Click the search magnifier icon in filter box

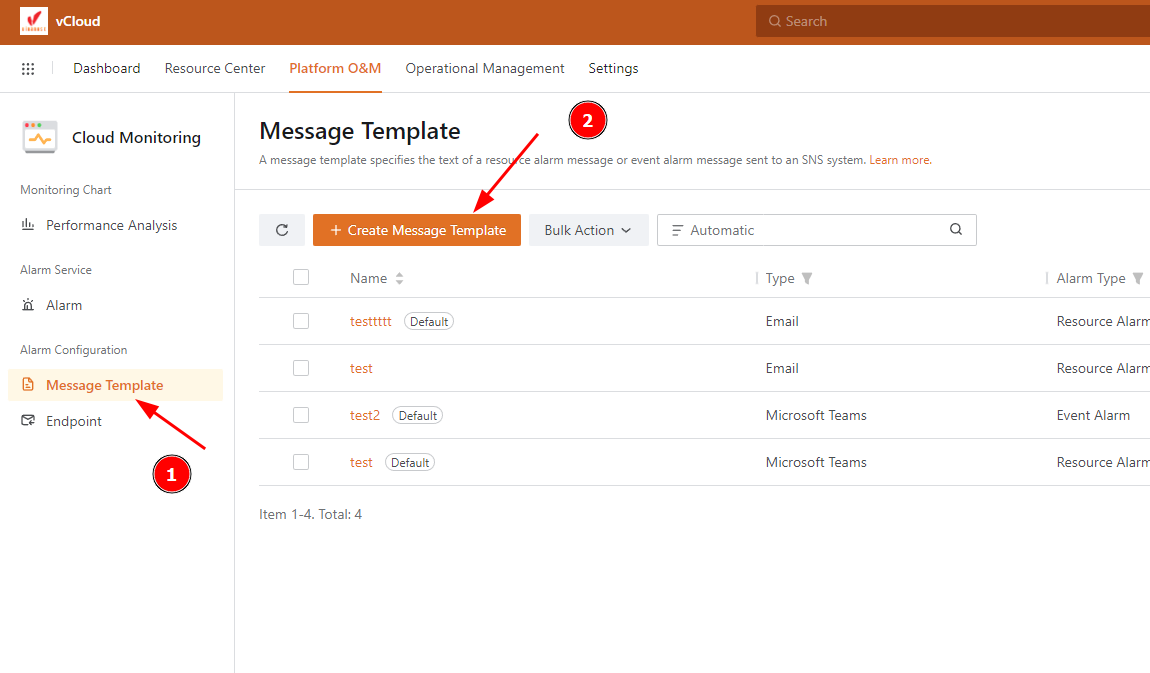(x=956, y=230)
